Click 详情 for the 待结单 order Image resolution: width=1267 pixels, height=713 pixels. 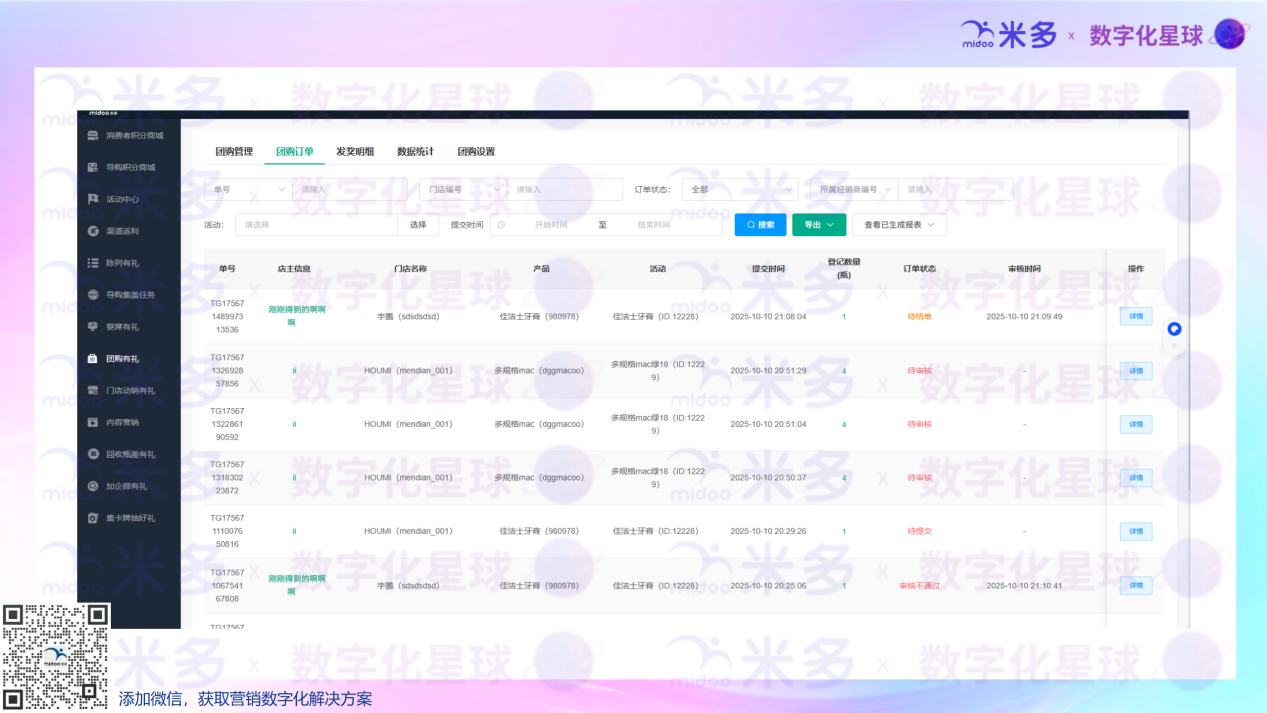pyautogui.click(x=1135, y=317)
